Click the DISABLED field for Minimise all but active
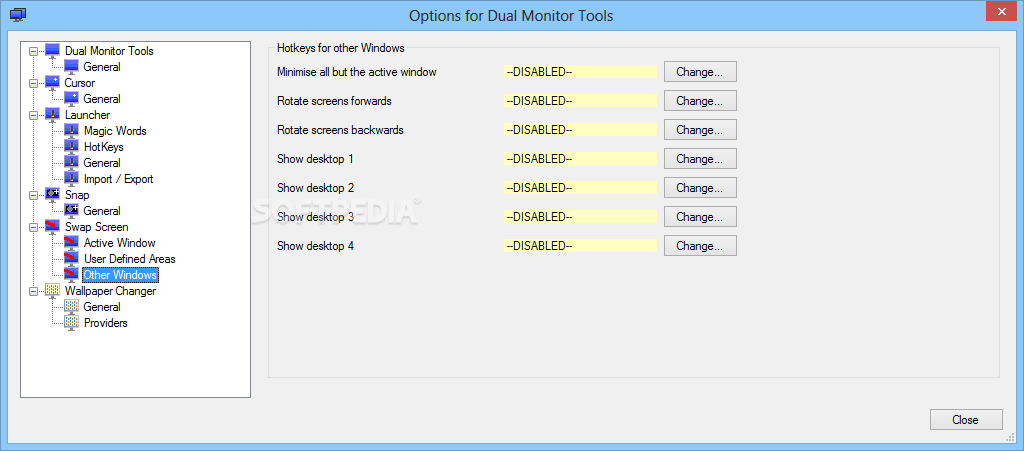Image resolution: width=1024 pixels, height=451 pixels. coord(581,72)
